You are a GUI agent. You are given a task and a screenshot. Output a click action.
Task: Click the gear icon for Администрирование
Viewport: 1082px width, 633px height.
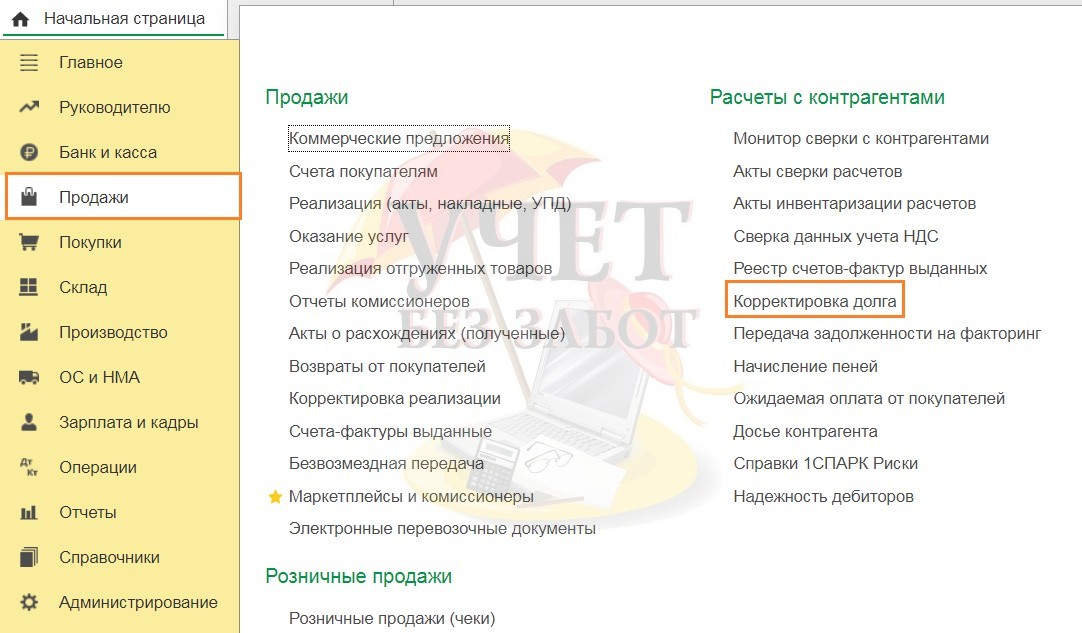[x=29, y=603]
